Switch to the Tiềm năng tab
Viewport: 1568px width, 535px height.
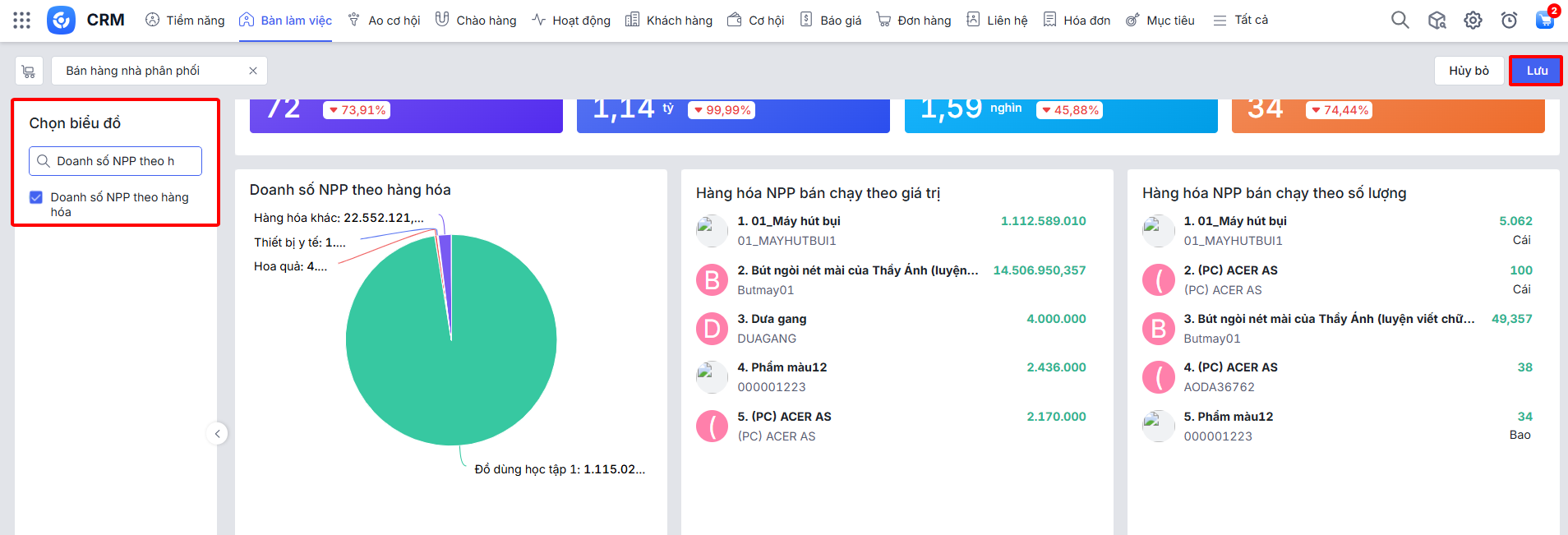point(185,20)
